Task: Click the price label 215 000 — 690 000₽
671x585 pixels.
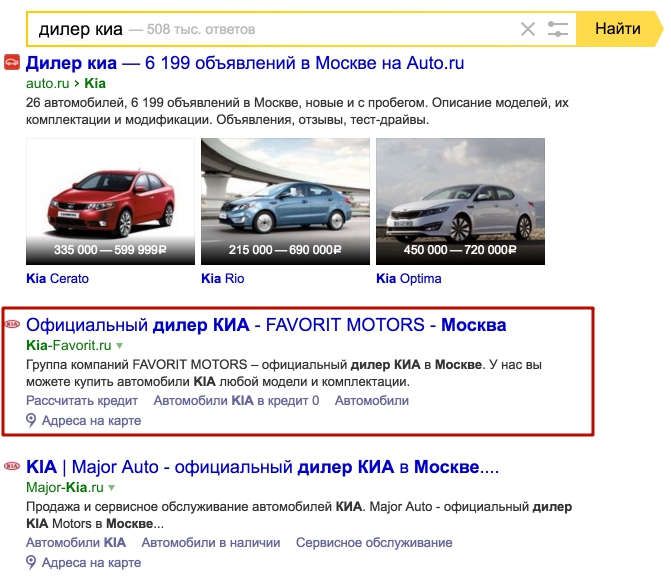Action: point(285,250)
